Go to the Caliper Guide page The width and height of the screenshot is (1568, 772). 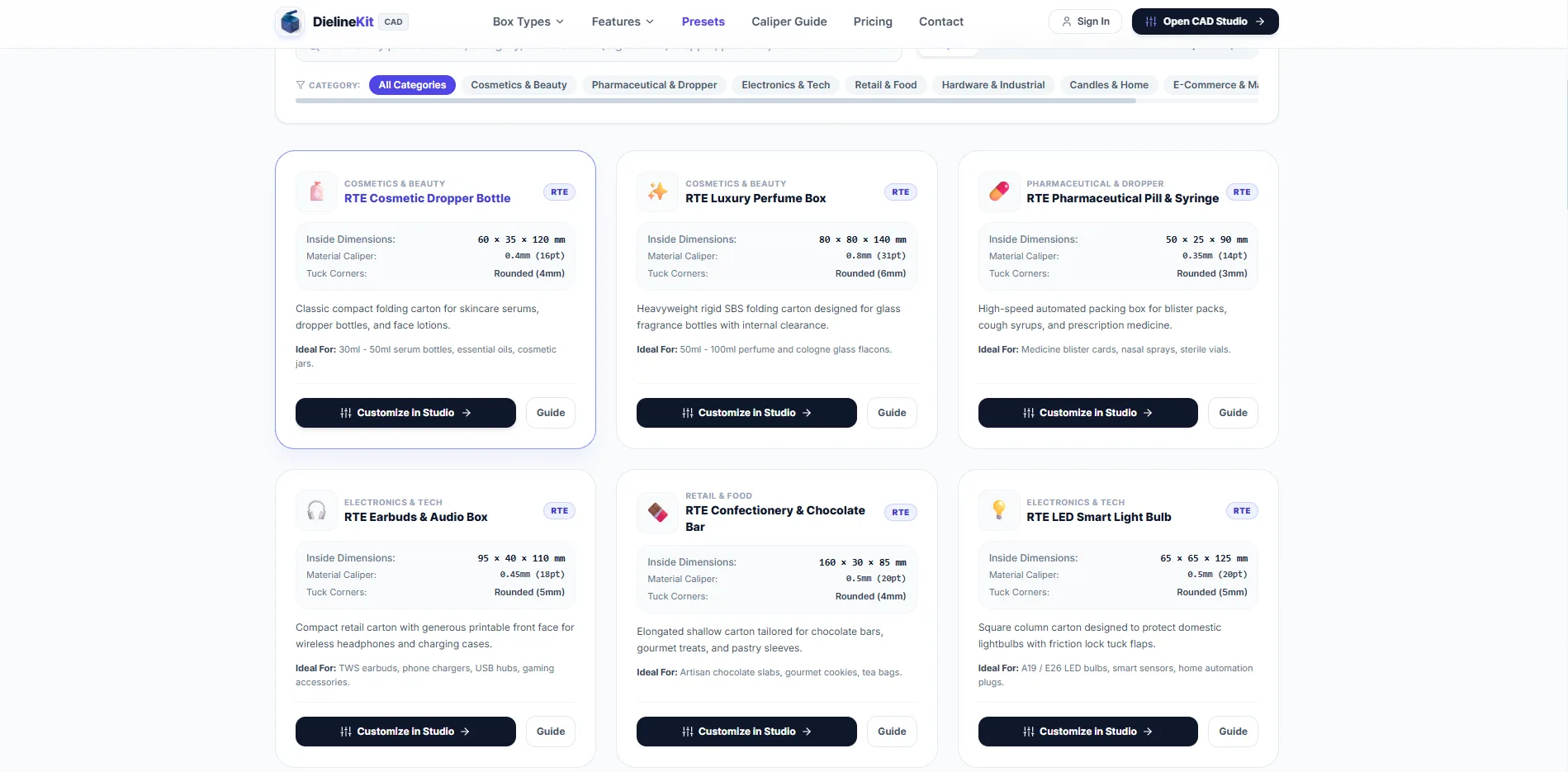click(x=789, y=21)
